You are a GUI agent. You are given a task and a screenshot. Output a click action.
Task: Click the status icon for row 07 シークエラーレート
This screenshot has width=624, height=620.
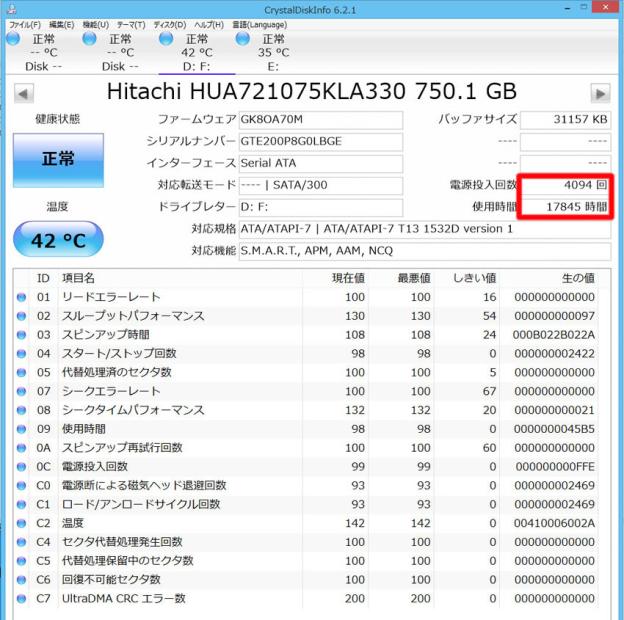[x=21, y=391]
